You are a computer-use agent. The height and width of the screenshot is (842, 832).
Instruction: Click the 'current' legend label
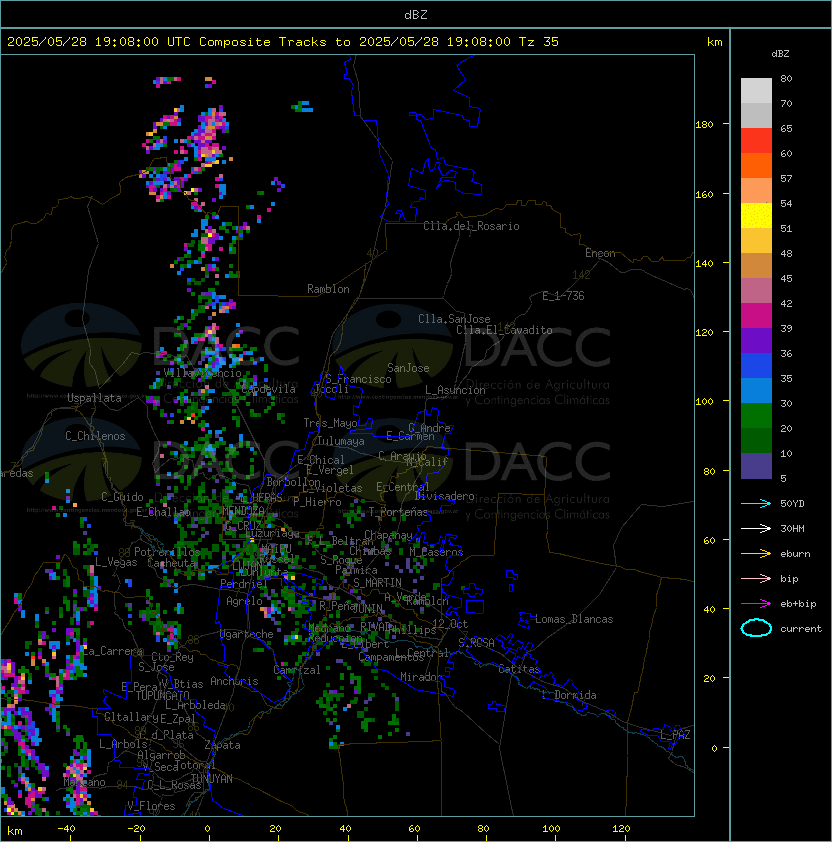tap(801, 629)
